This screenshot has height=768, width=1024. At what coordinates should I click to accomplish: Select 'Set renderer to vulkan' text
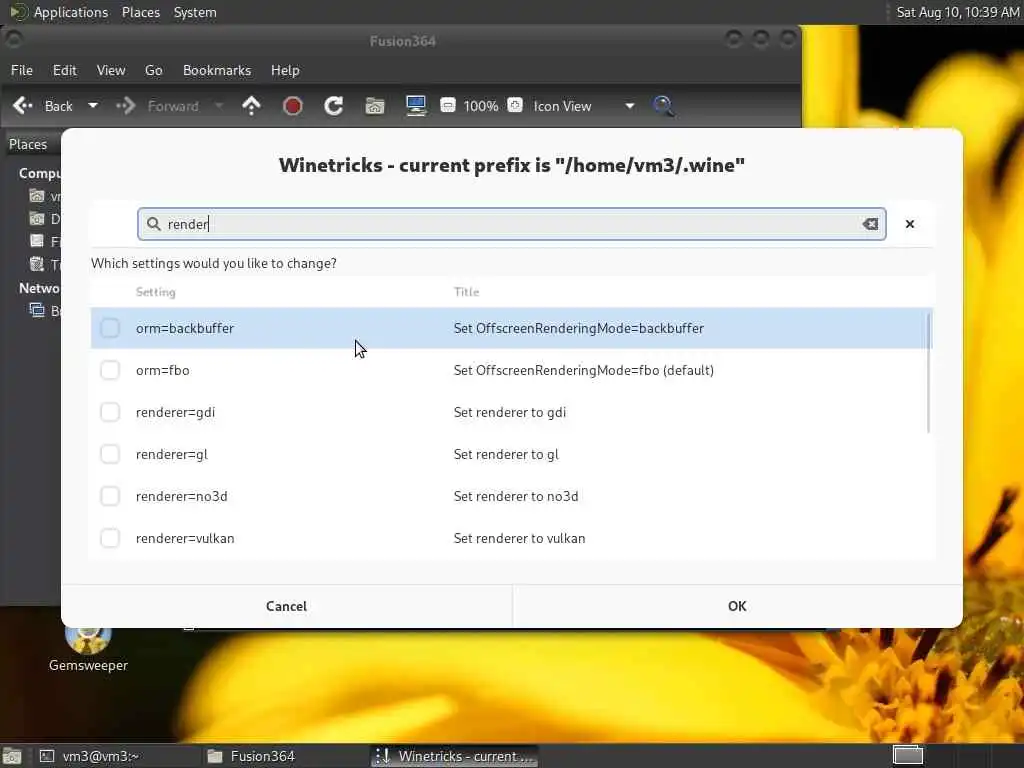pyautogui.click(x=519, y=538)
